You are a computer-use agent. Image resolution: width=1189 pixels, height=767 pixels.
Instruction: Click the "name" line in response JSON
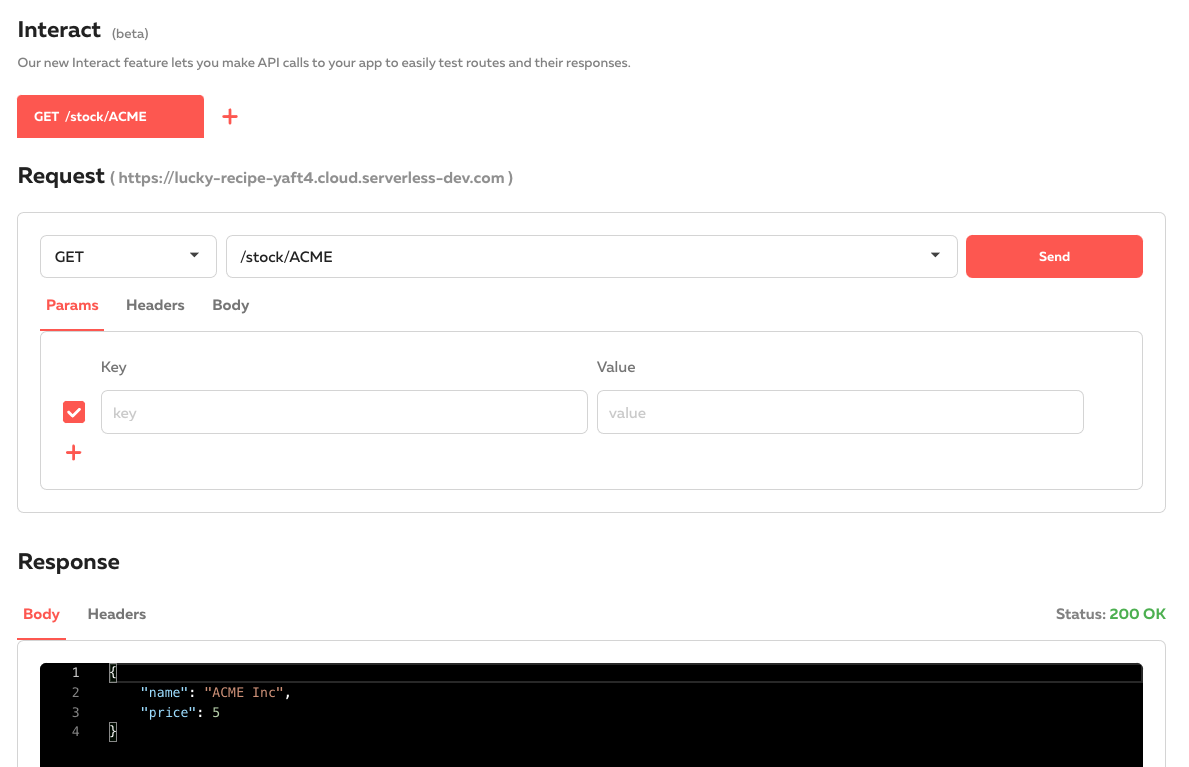tap(215, 692)
